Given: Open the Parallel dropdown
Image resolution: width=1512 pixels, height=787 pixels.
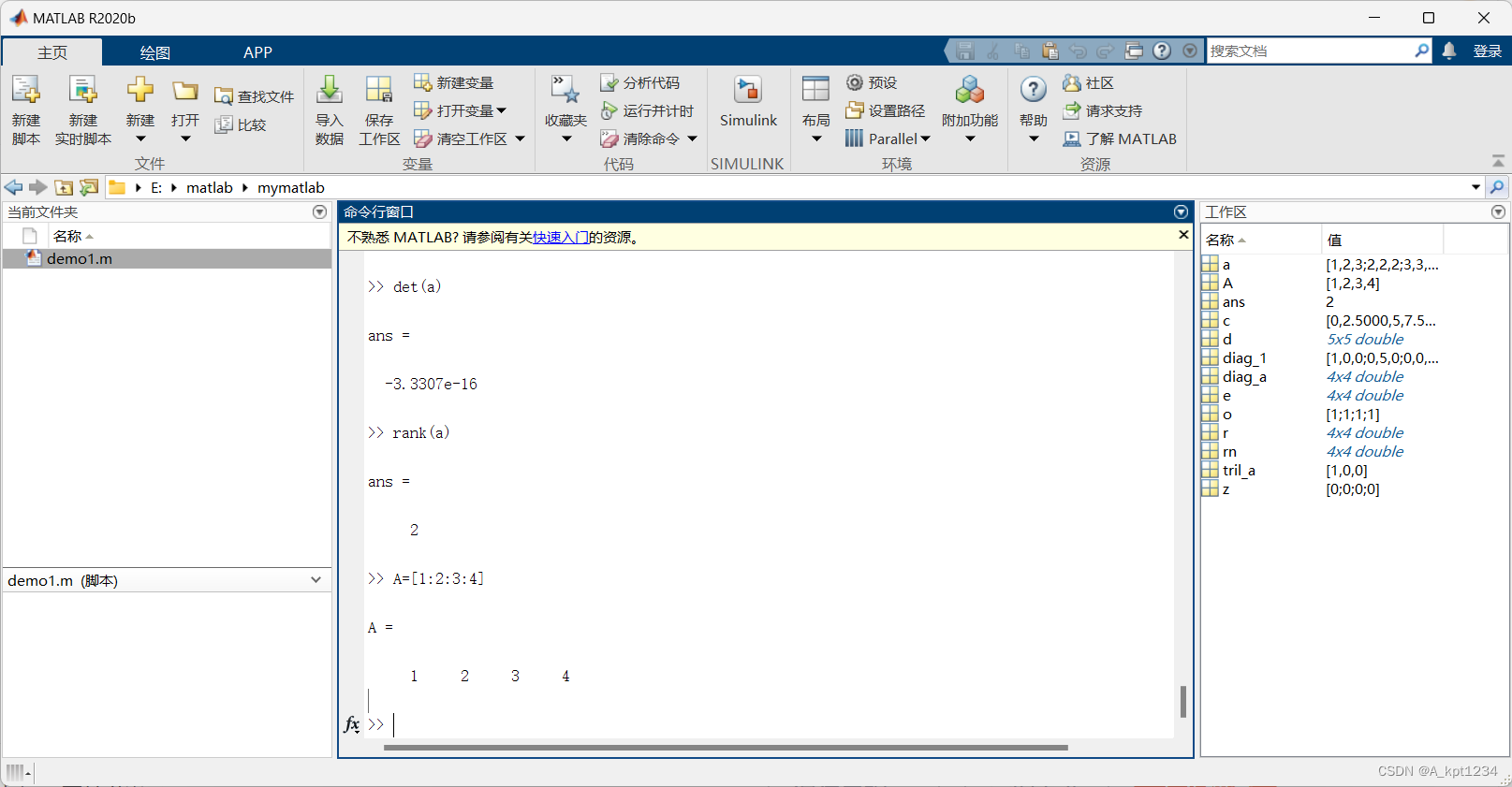Looking at the screenshot, I should point(888,138).
